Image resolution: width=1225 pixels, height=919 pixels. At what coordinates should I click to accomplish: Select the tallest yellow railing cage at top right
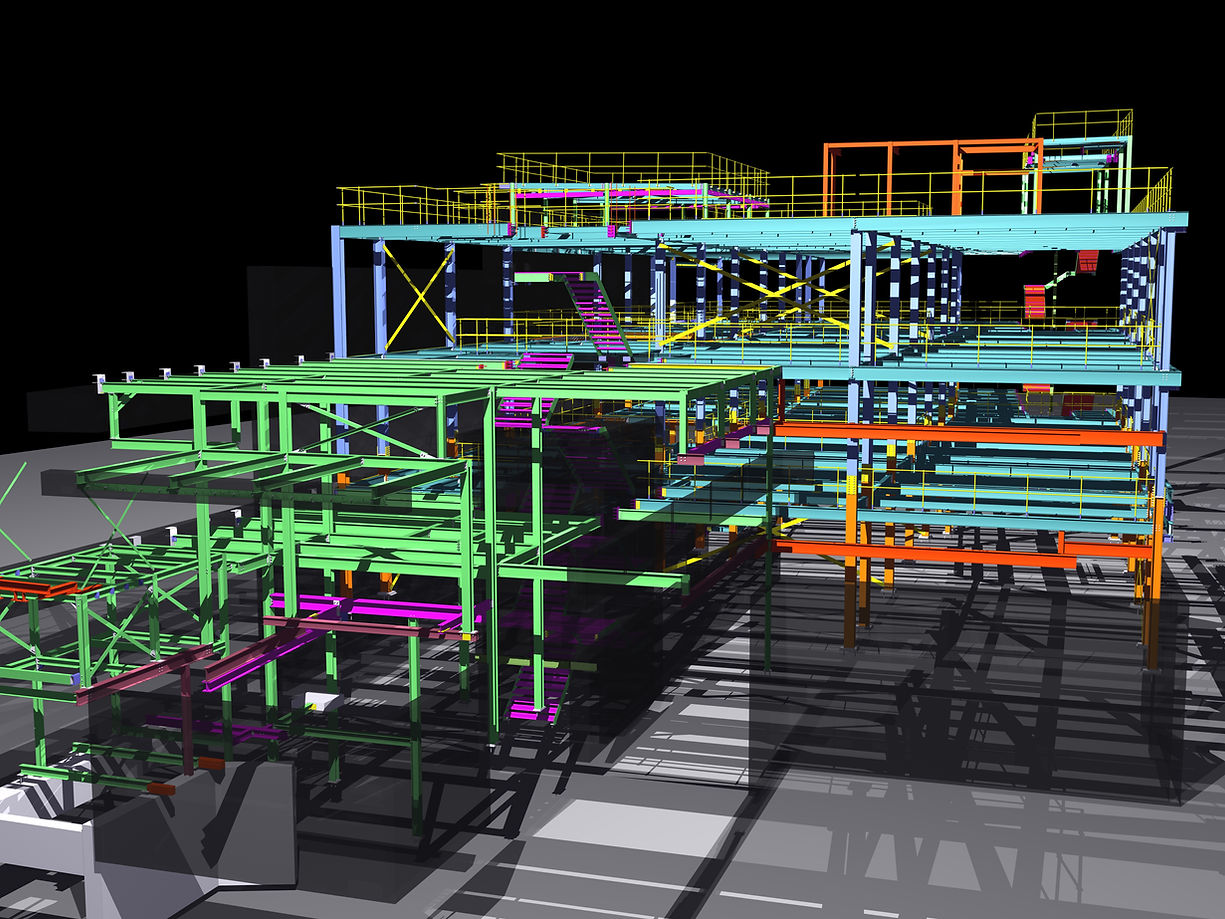click(x=1082, y=124)
